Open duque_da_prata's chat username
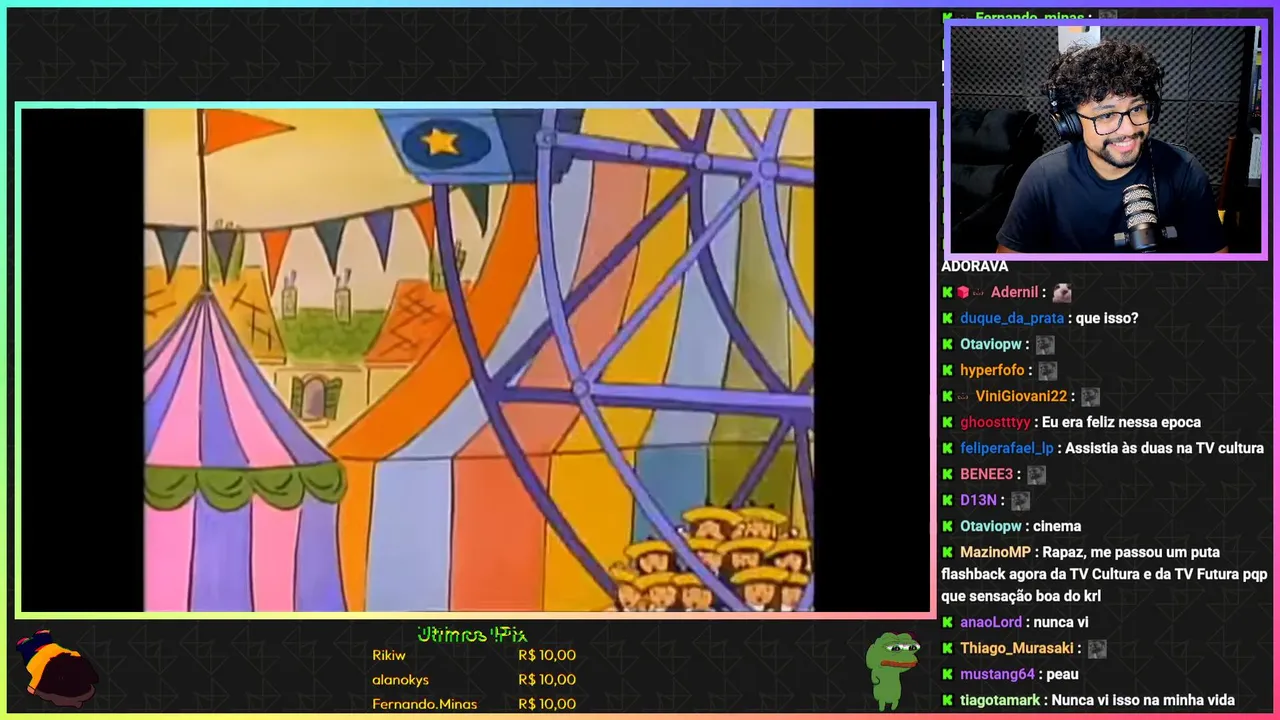This screenshot has width=1280, height=720. coord(1012,318)
